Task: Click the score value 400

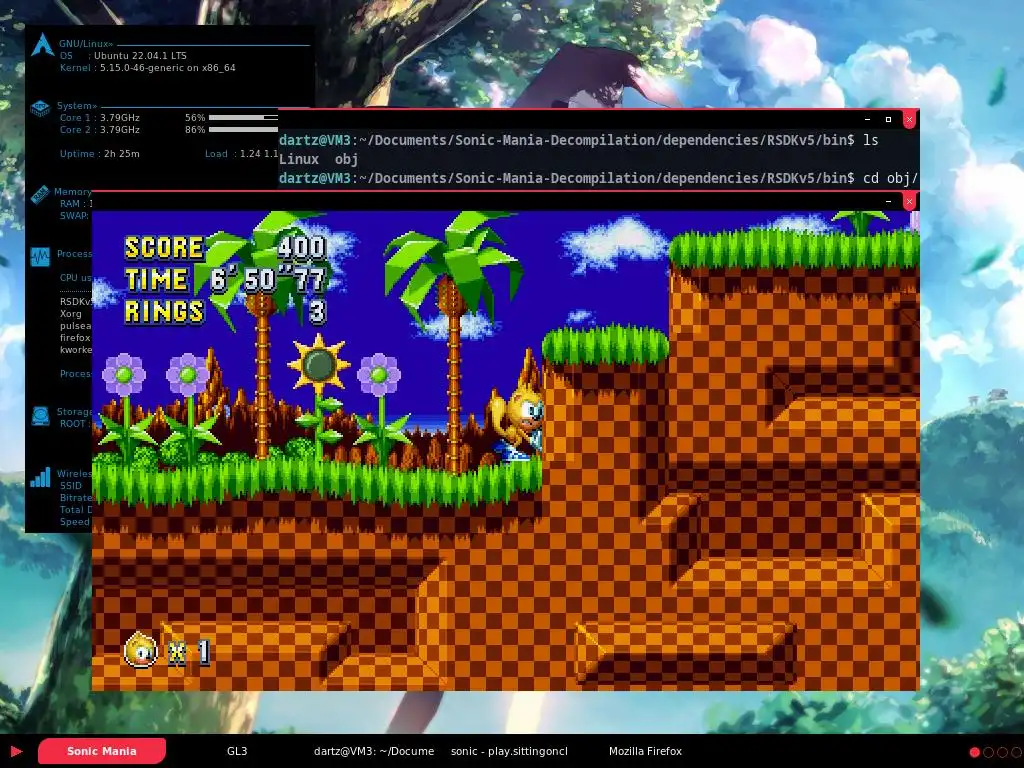Action: tap(302, 248)
